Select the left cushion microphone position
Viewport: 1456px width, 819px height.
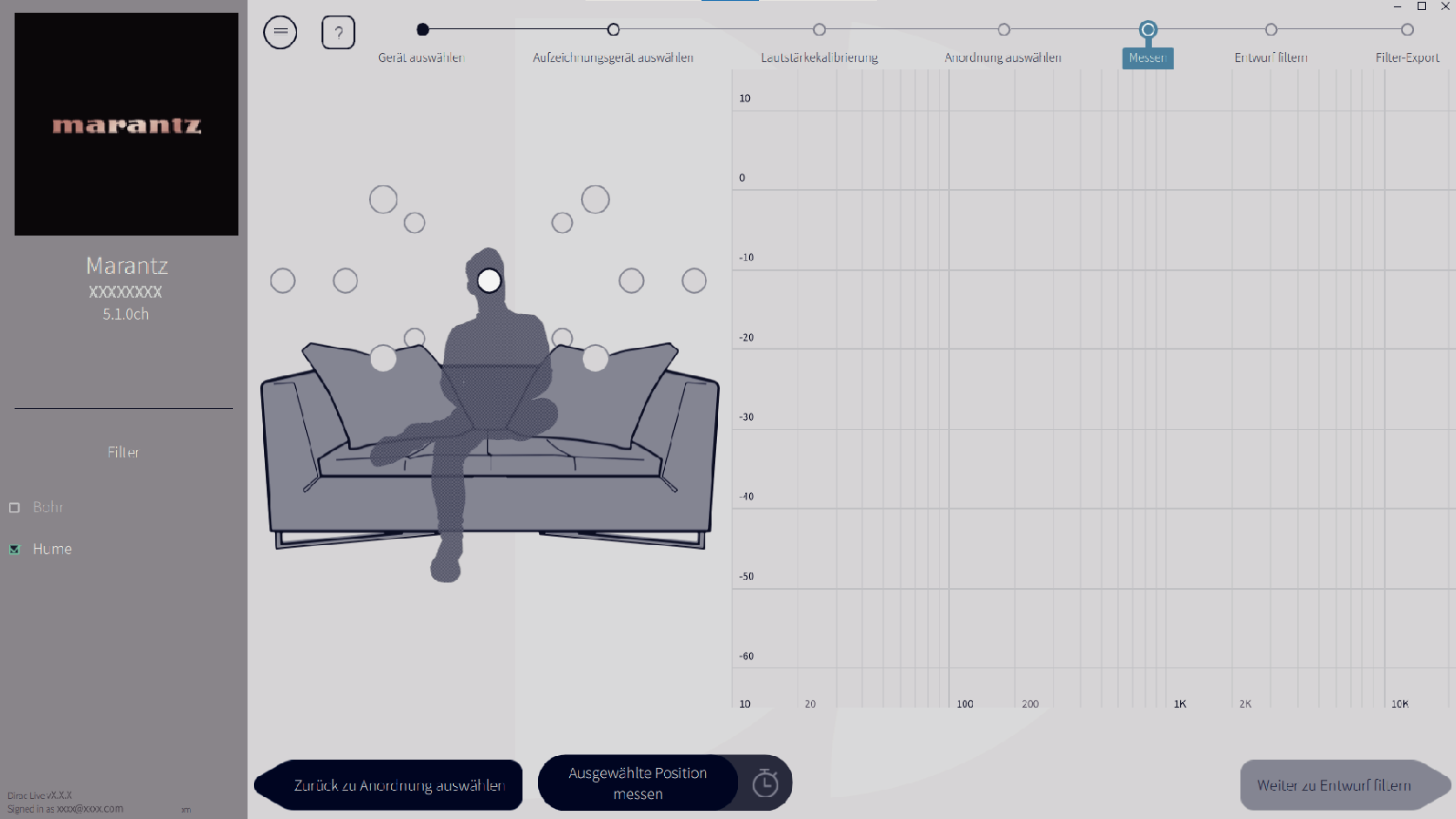tap(384, 358)
